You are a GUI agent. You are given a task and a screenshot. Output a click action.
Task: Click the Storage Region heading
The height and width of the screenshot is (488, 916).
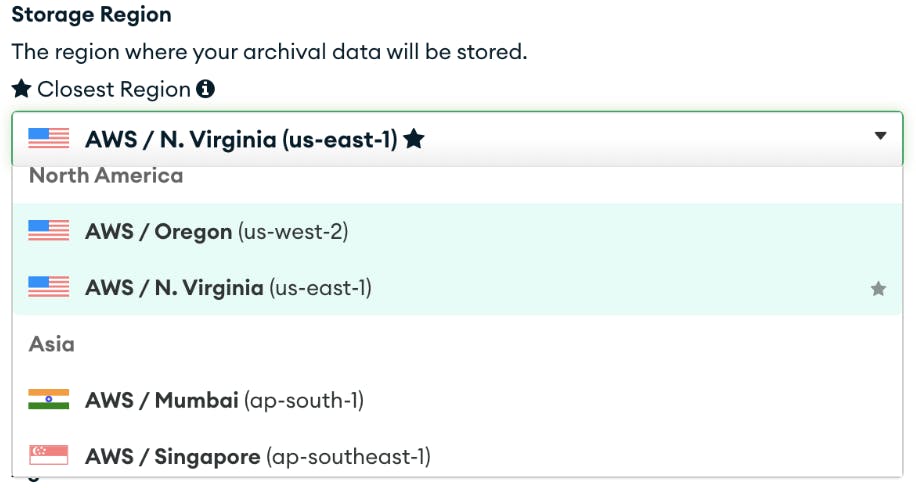91,15
